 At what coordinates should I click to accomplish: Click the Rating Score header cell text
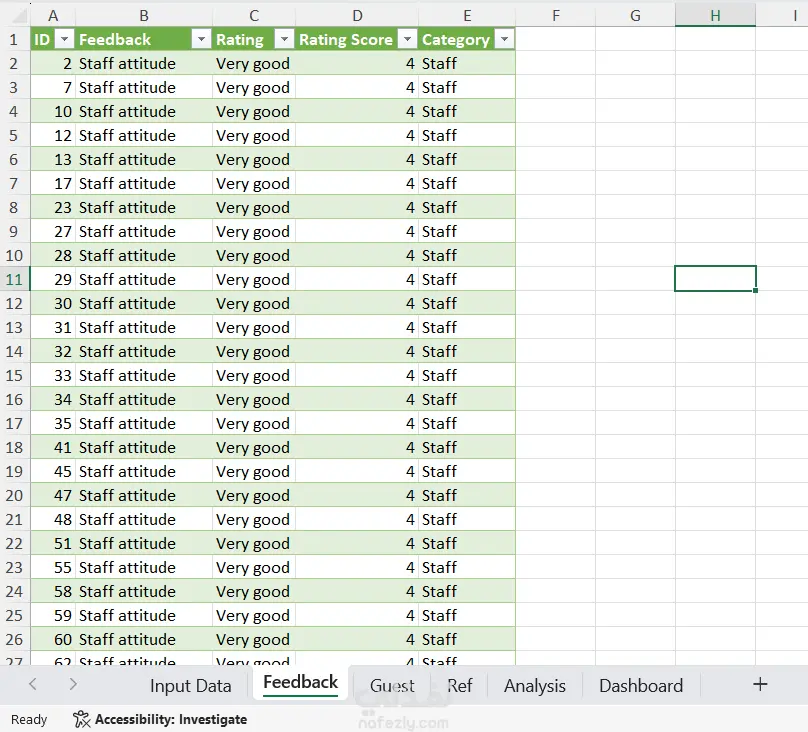[x=346, y=39]
